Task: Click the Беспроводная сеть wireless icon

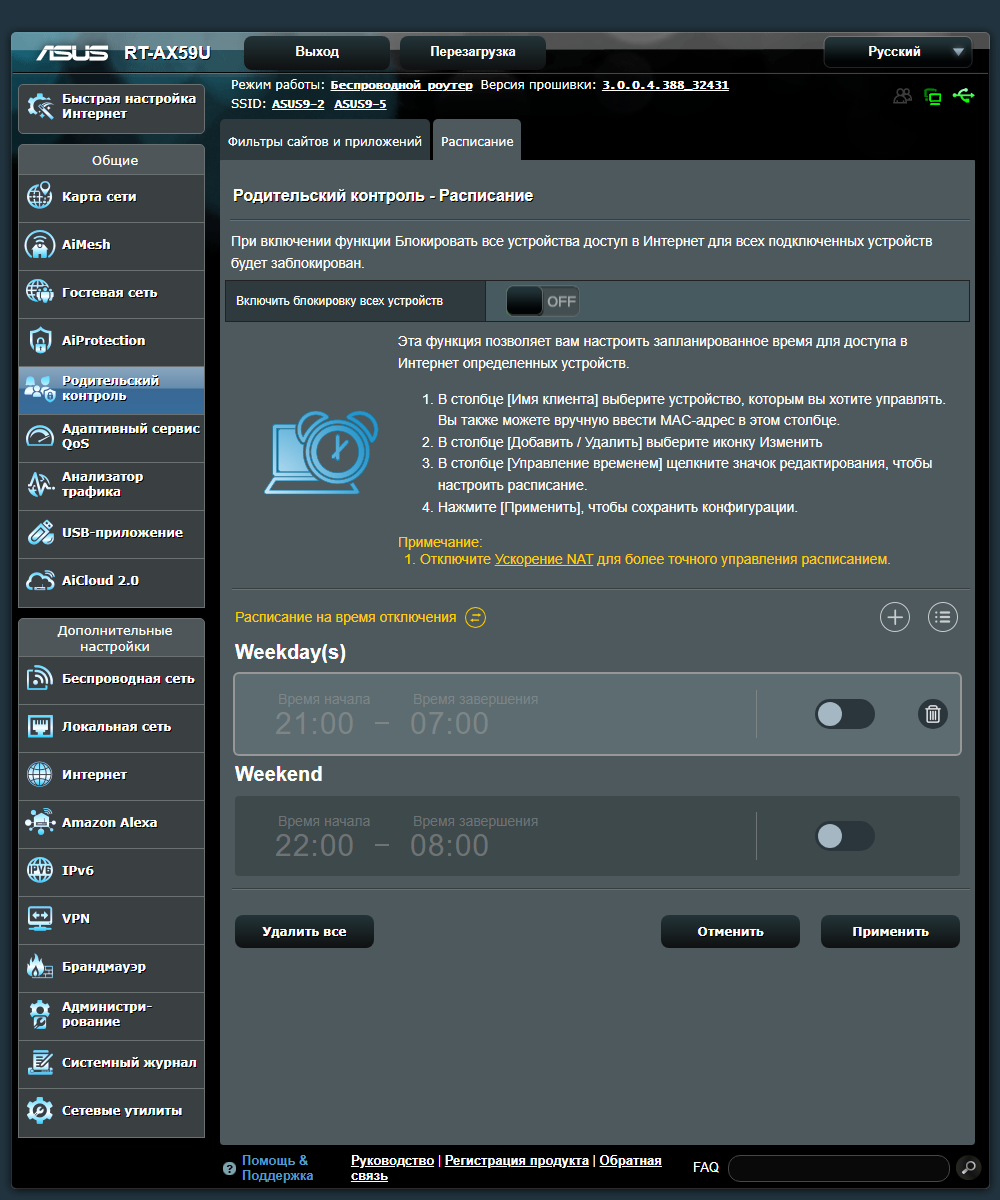Action: (x=40, y=678)
